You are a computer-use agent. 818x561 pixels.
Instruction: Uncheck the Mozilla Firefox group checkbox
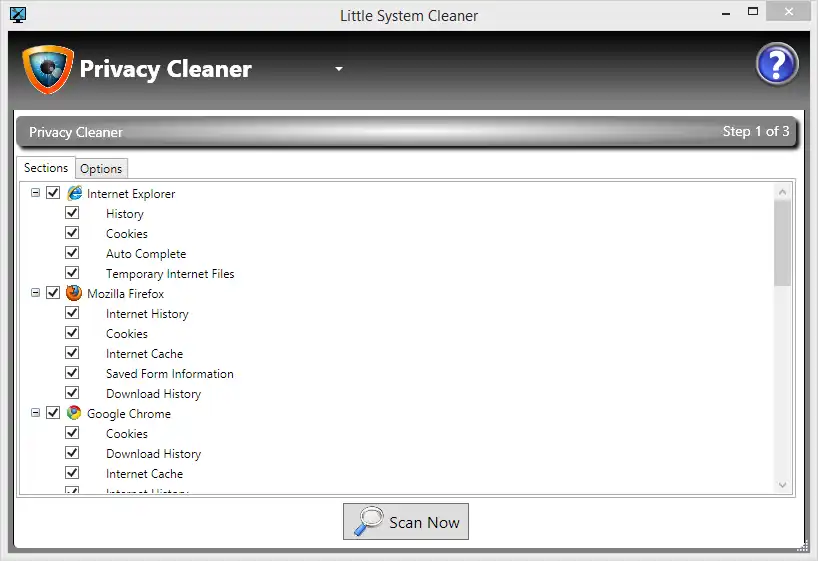click(53, 293)
